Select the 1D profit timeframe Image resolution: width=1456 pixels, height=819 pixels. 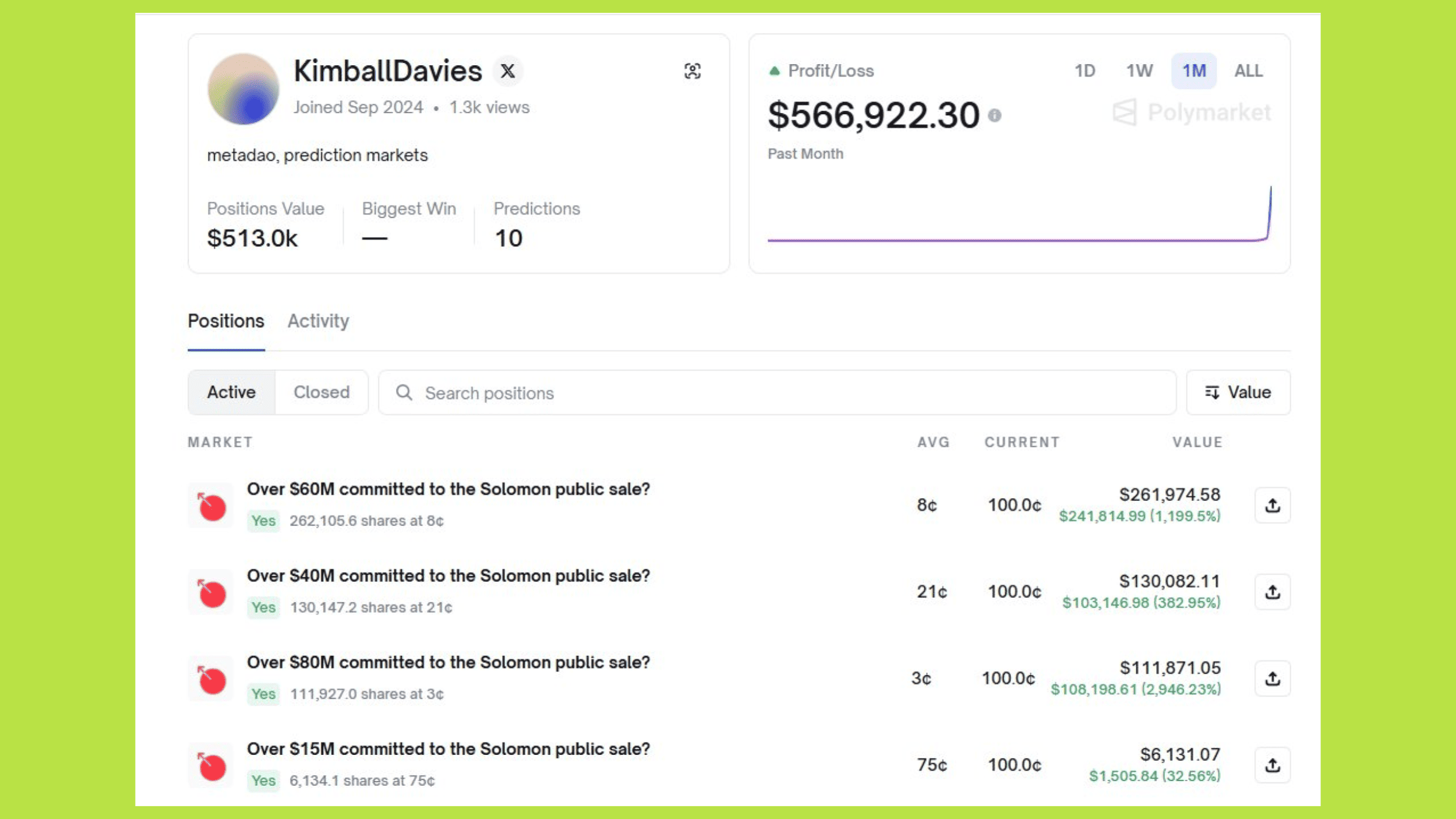[x=1084, y=71]
